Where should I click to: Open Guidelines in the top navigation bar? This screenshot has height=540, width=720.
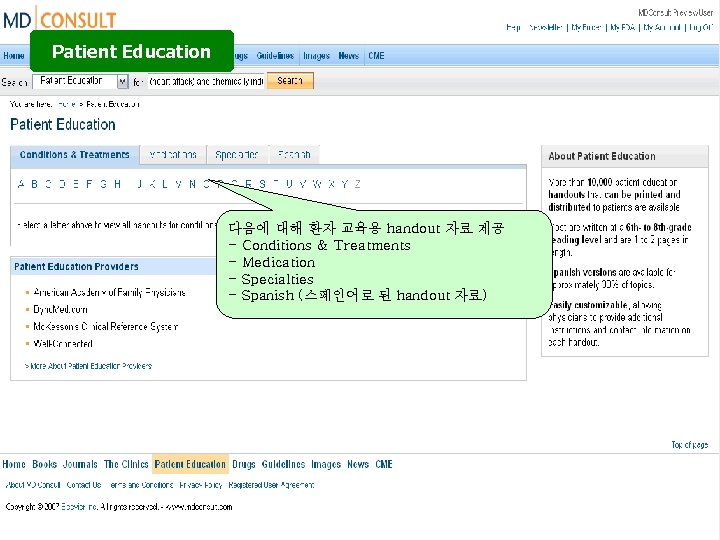(x=275, y=56)
